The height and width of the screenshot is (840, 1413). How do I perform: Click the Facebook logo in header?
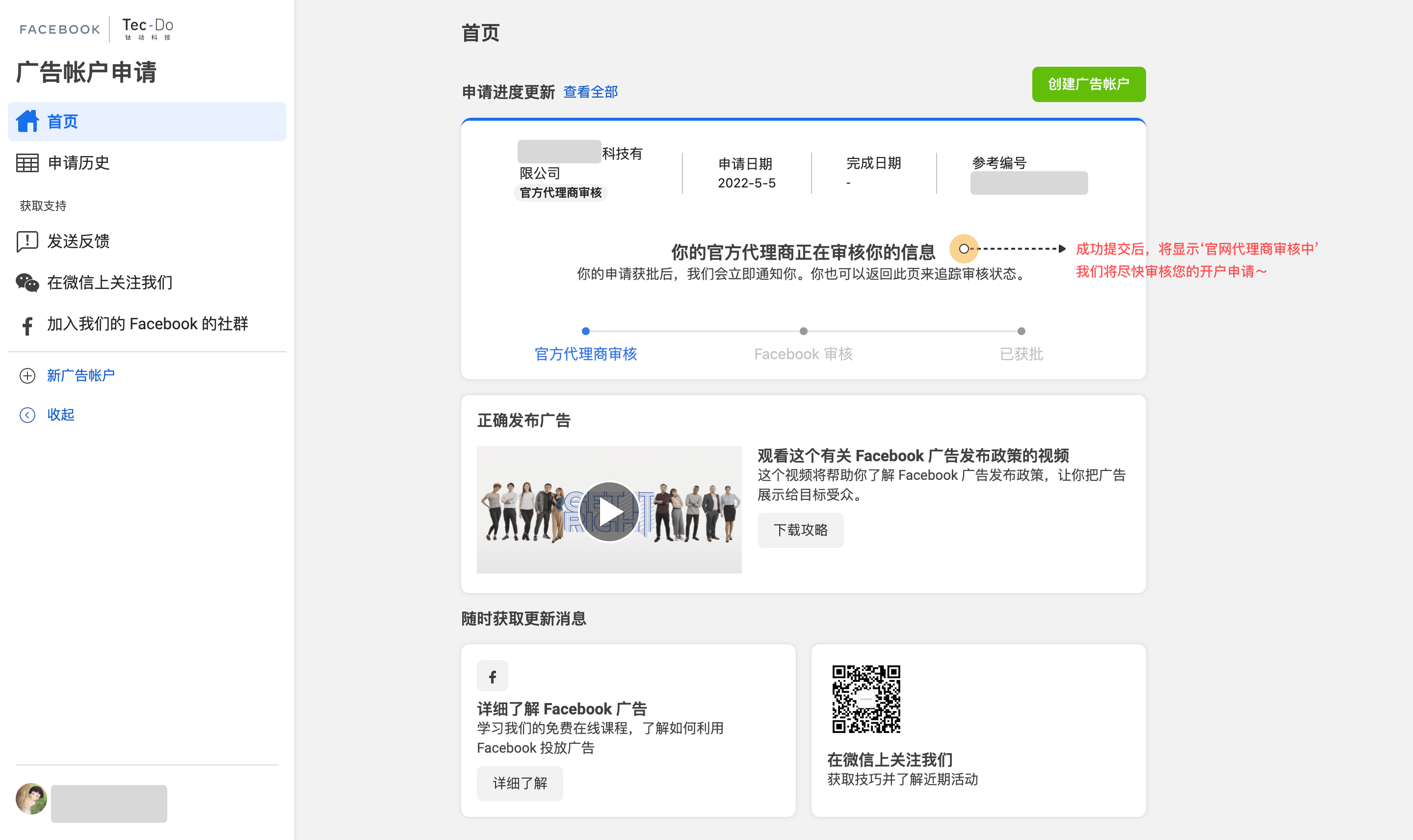click(59, 29)
